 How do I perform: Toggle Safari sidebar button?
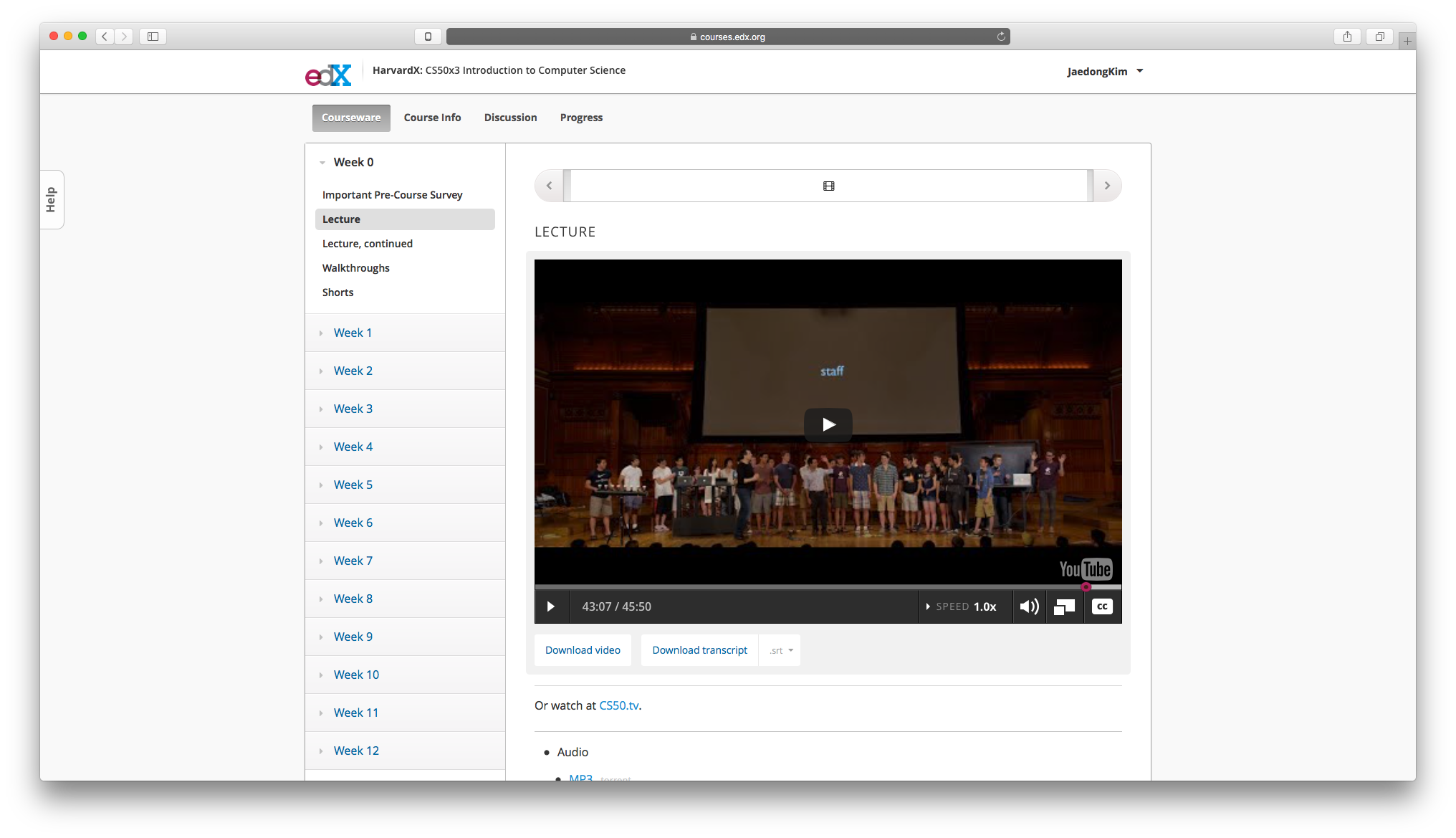pyautogui.click(x=153, y=37)
